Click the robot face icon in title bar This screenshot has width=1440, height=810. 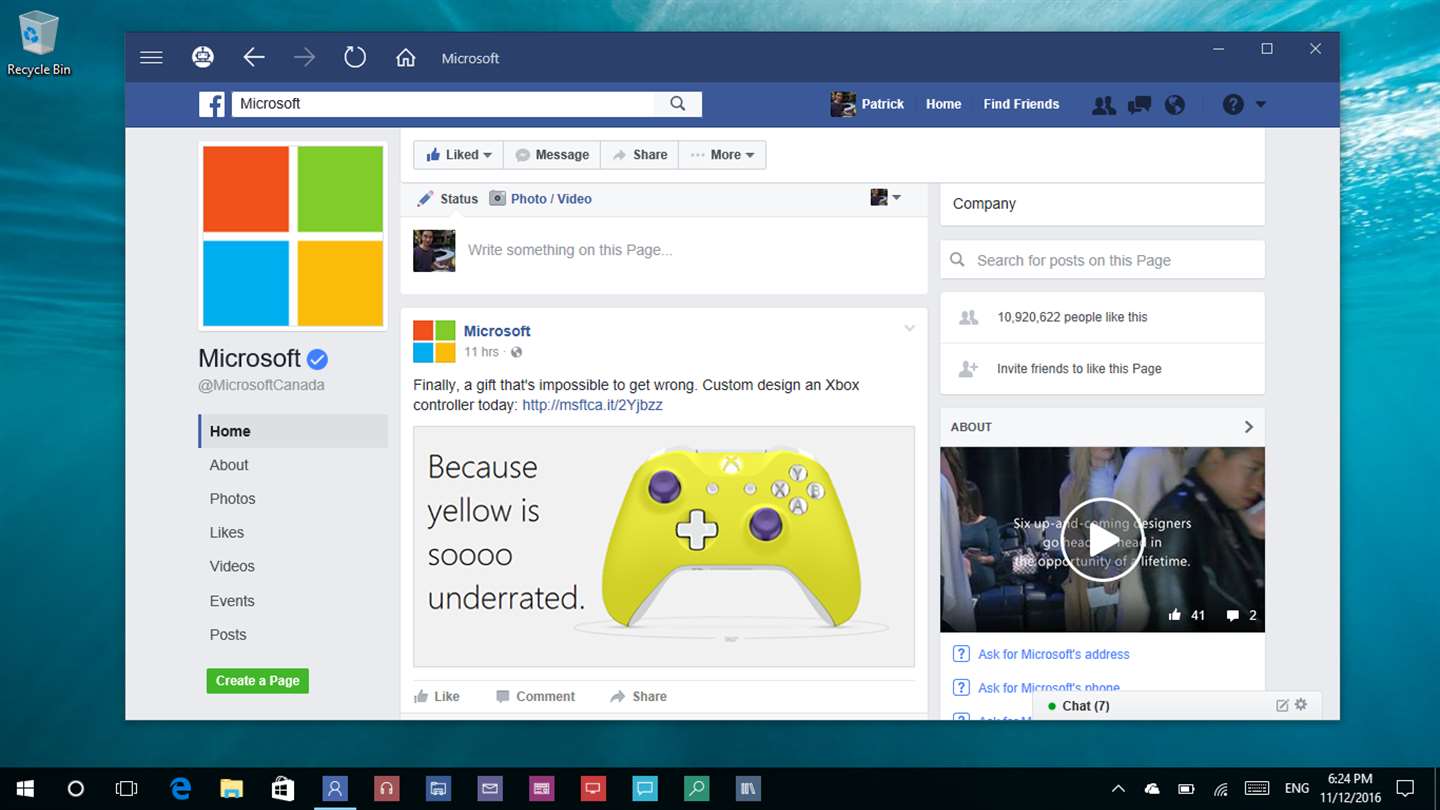(x=203, y=57)
